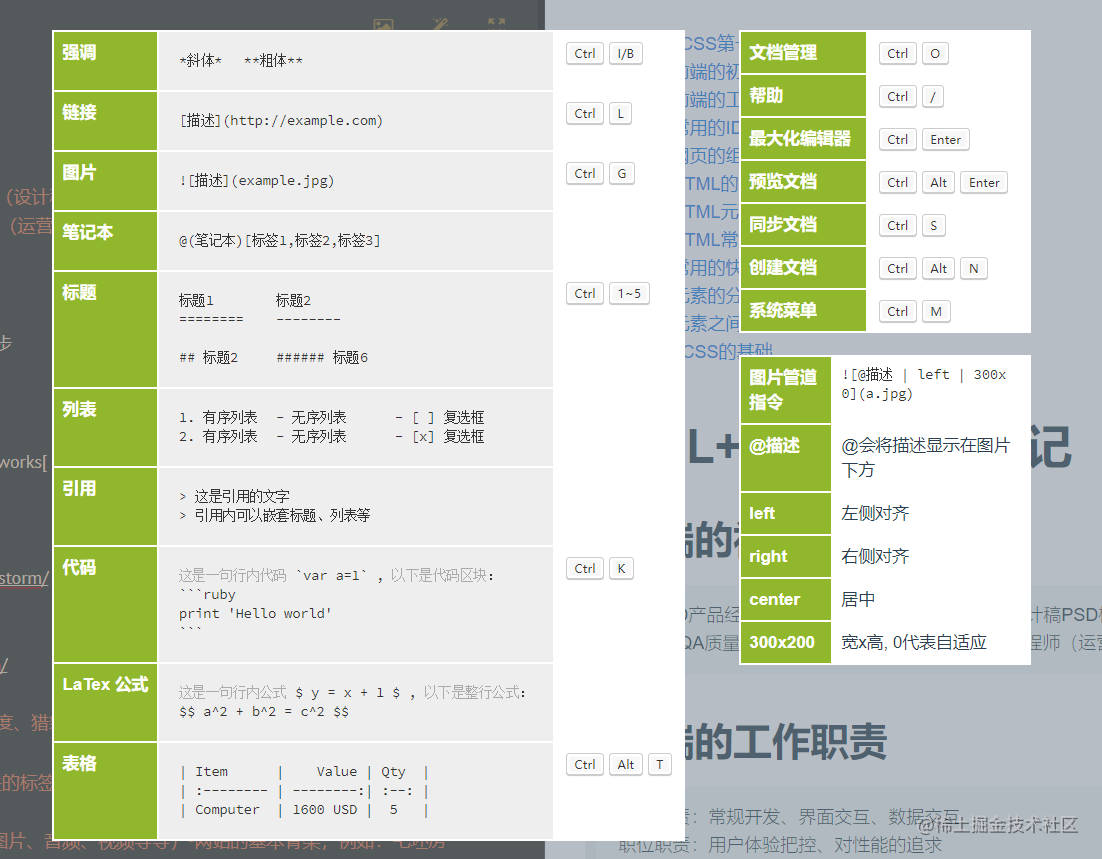Click the [描述](http://example.com) example
This screenshot has height=859, width=1102.
coord(282,121)
